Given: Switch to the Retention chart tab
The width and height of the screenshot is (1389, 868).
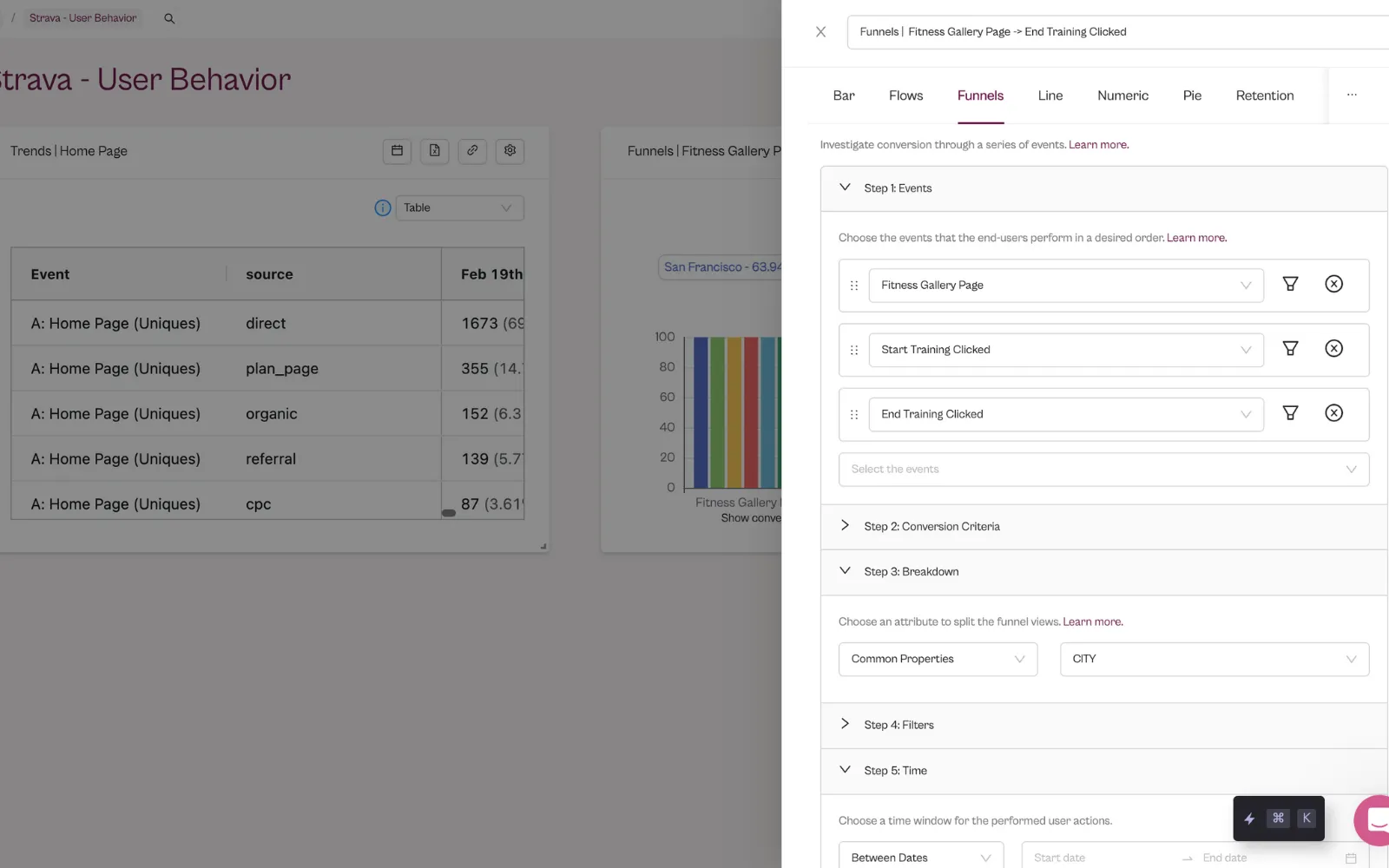Looking at the screenshot, I should pyautogui.click(x=1264, y=95).
